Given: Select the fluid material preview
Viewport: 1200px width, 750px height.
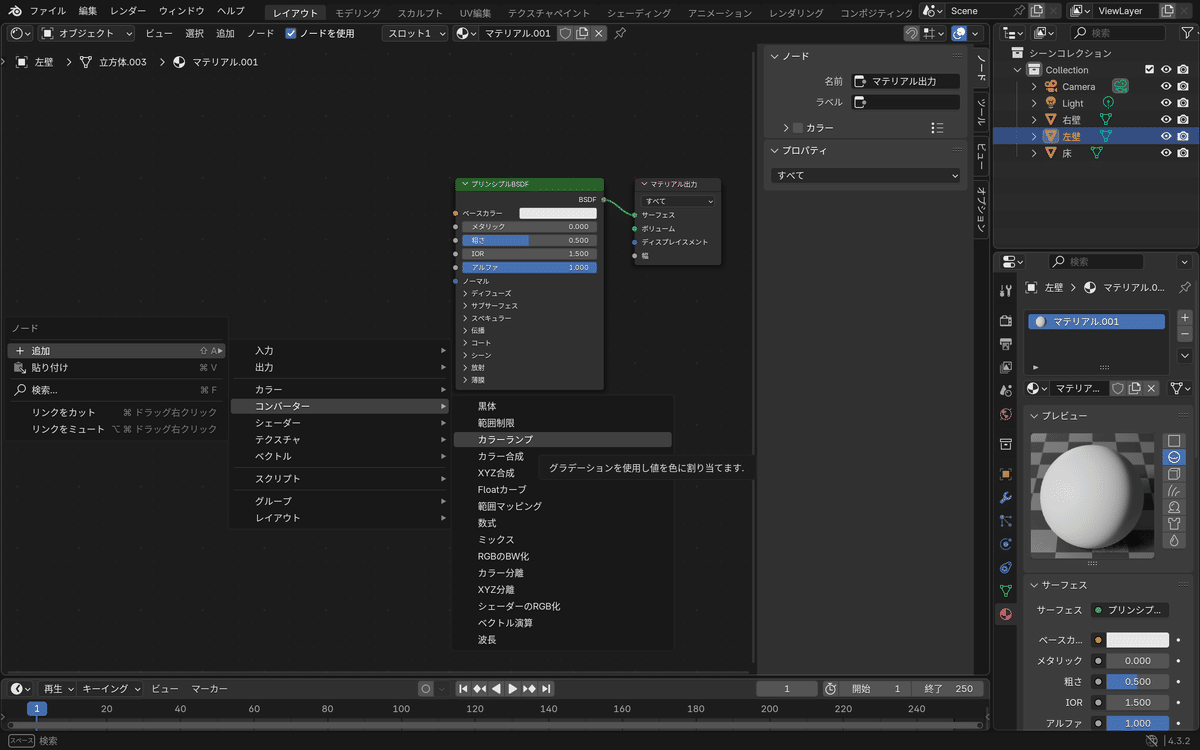Looking at the screenshot, I should pyautogui.click(x=1174, y=540).
